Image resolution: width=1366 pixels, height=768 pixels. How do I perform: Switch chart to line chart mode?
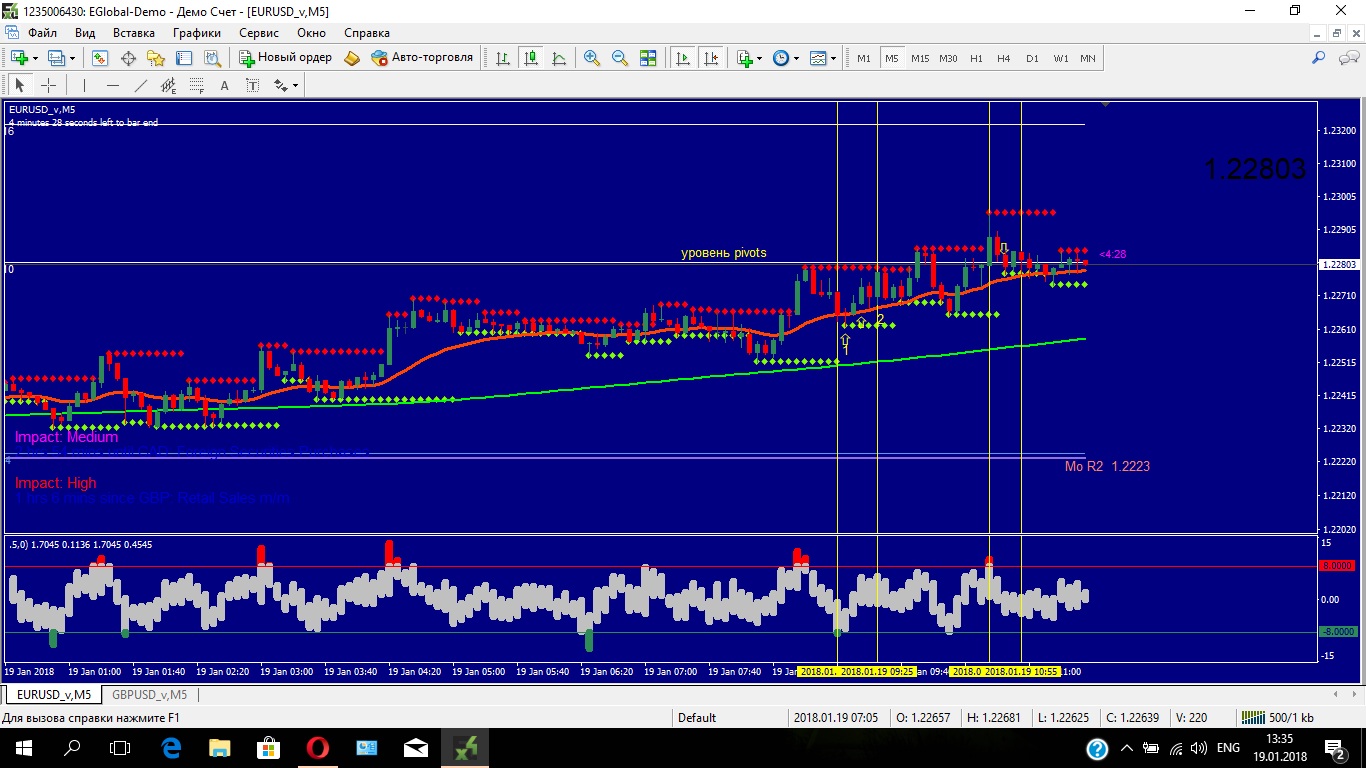(558, 58)
